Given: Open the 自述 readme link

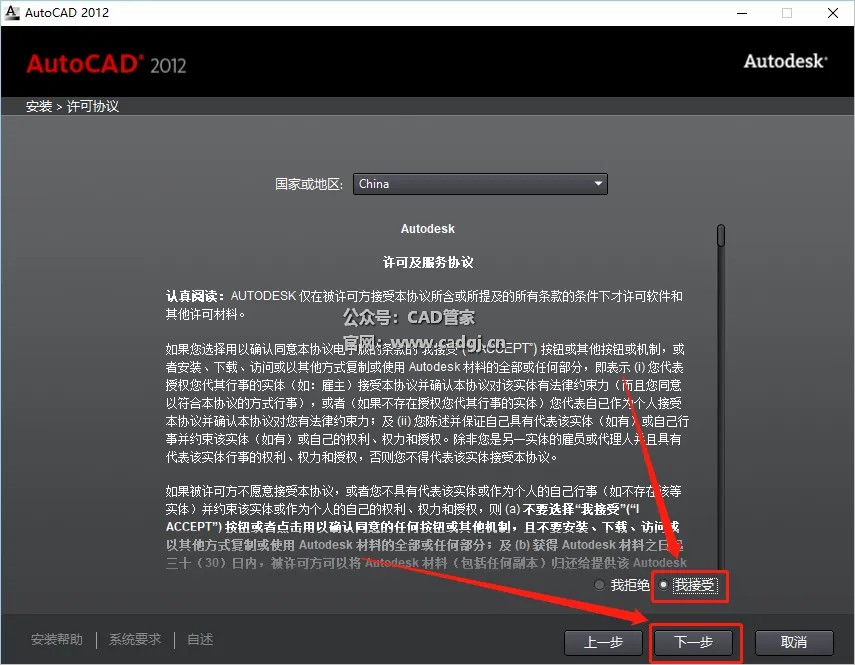Looking at the screenshot, I should [x=200, y=639].
